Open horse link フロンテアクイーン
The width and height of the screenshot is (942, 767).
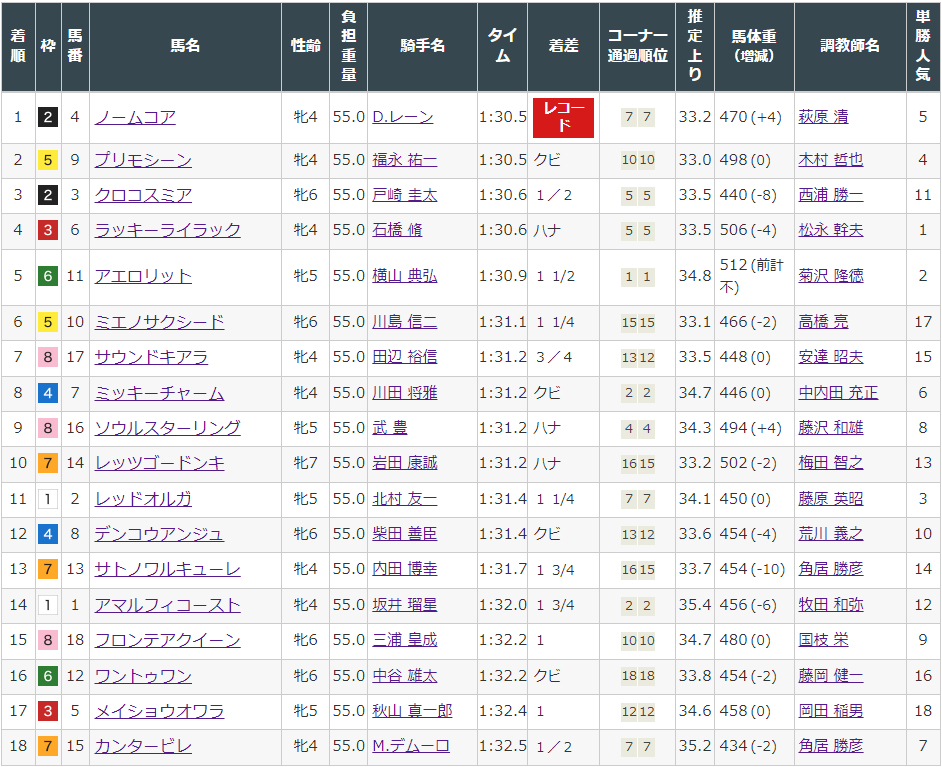coord(168,640)
